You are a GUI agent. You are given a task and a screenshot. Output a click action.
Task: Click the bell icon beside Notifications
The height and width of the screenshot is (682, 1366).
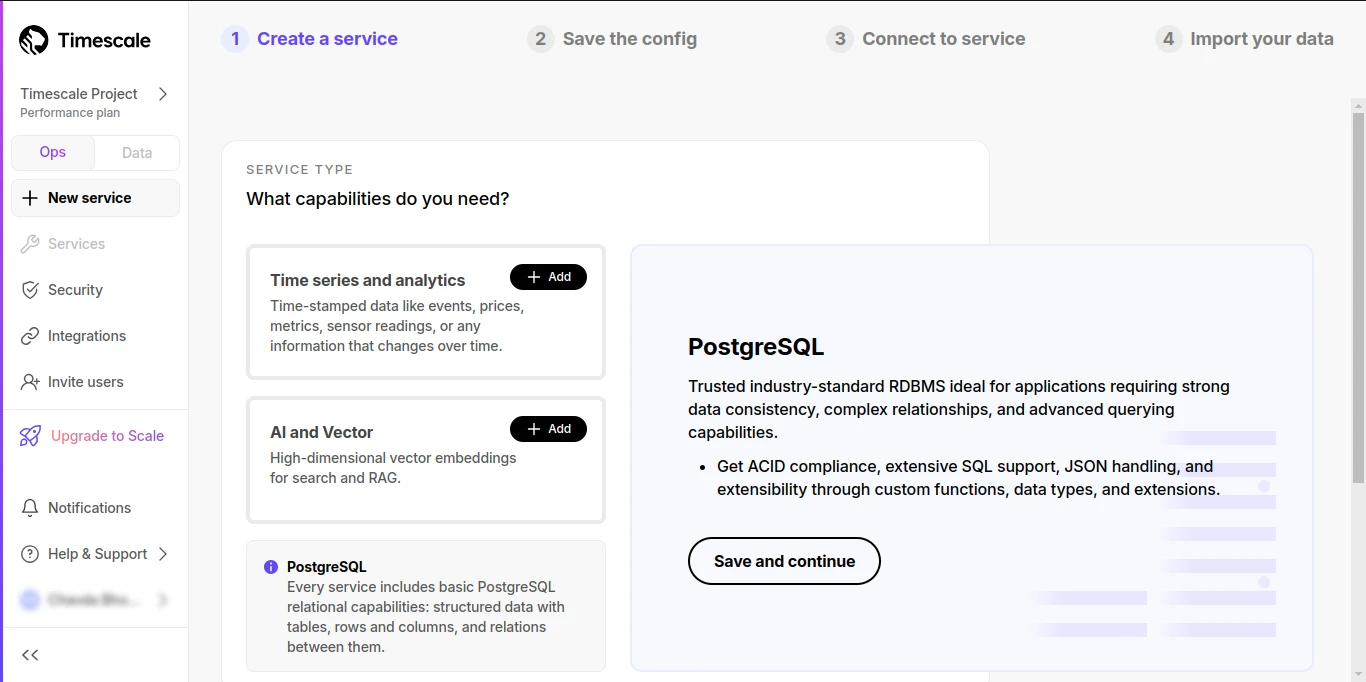click(30, 508)
